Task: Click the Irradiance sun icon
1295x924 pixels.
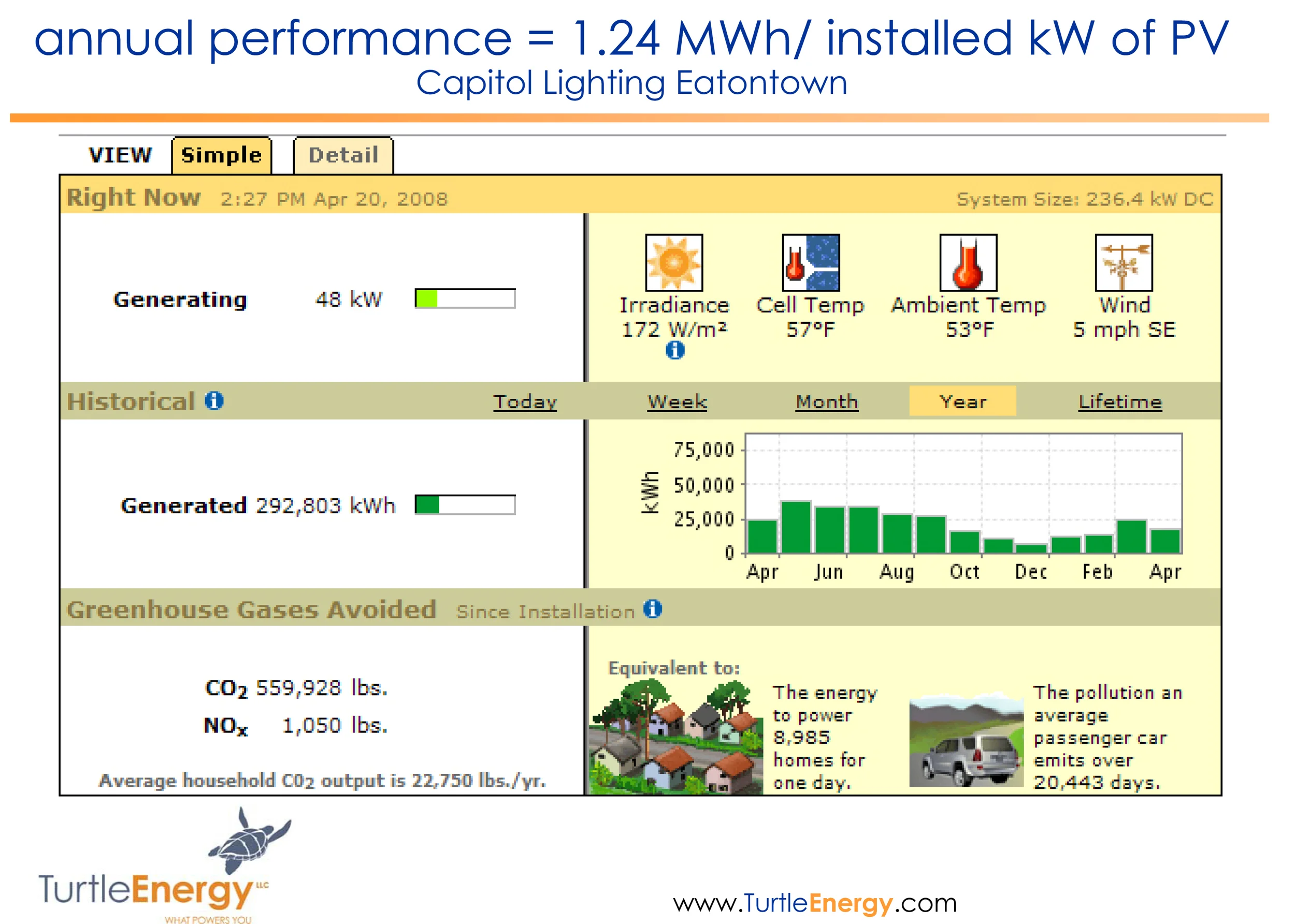Action: 674,262
